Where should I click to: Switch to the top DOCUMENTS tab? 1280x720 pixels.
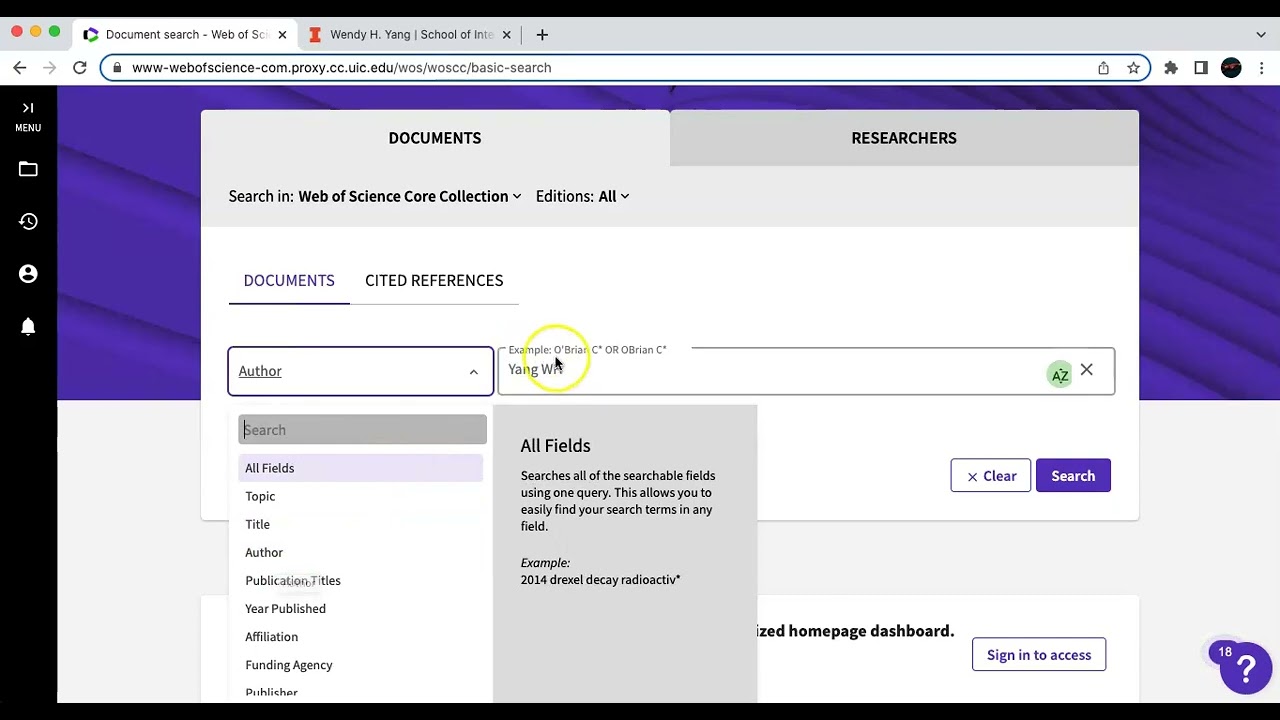point(435,138)
